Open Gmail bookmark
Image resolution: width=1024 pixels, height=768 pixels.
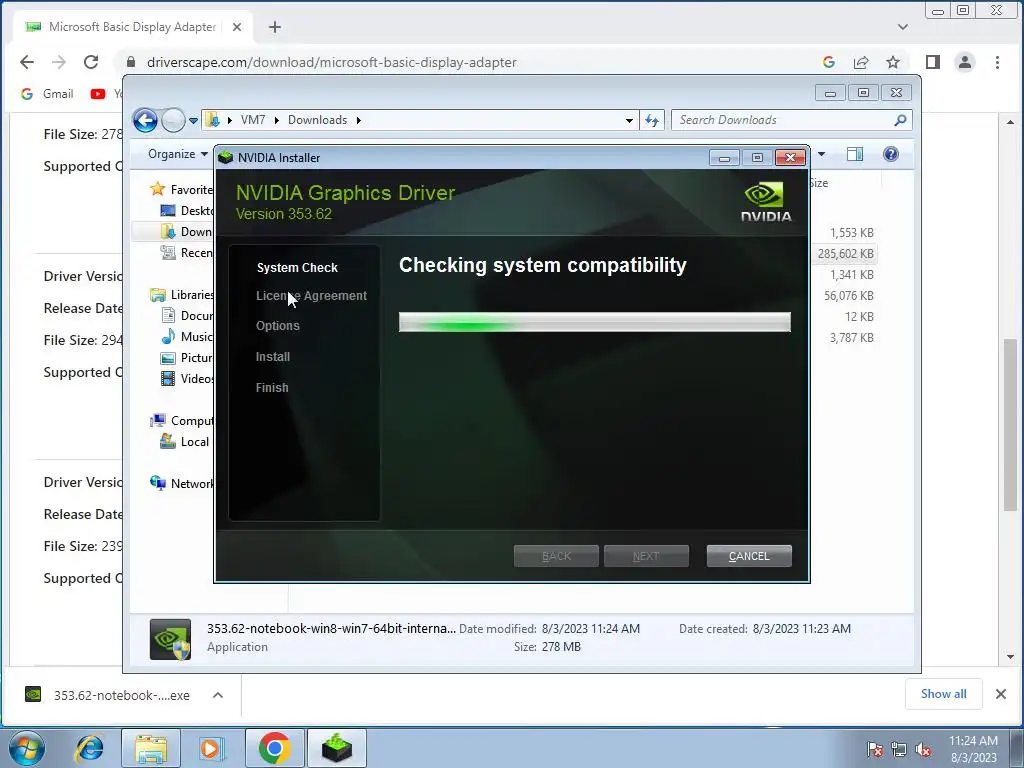coord(47,94)
